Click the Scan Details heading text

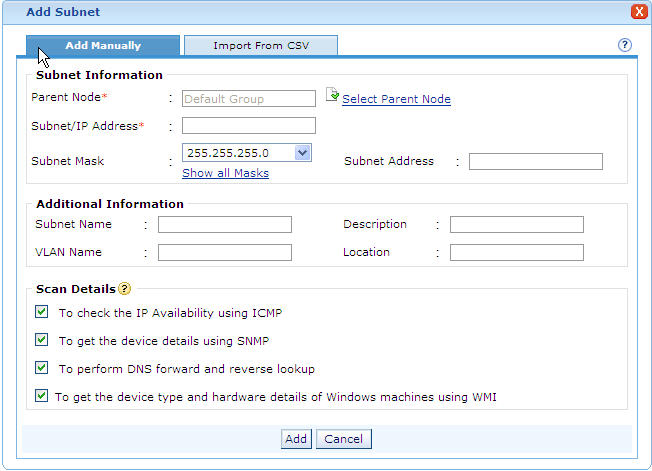pos(76,289)
